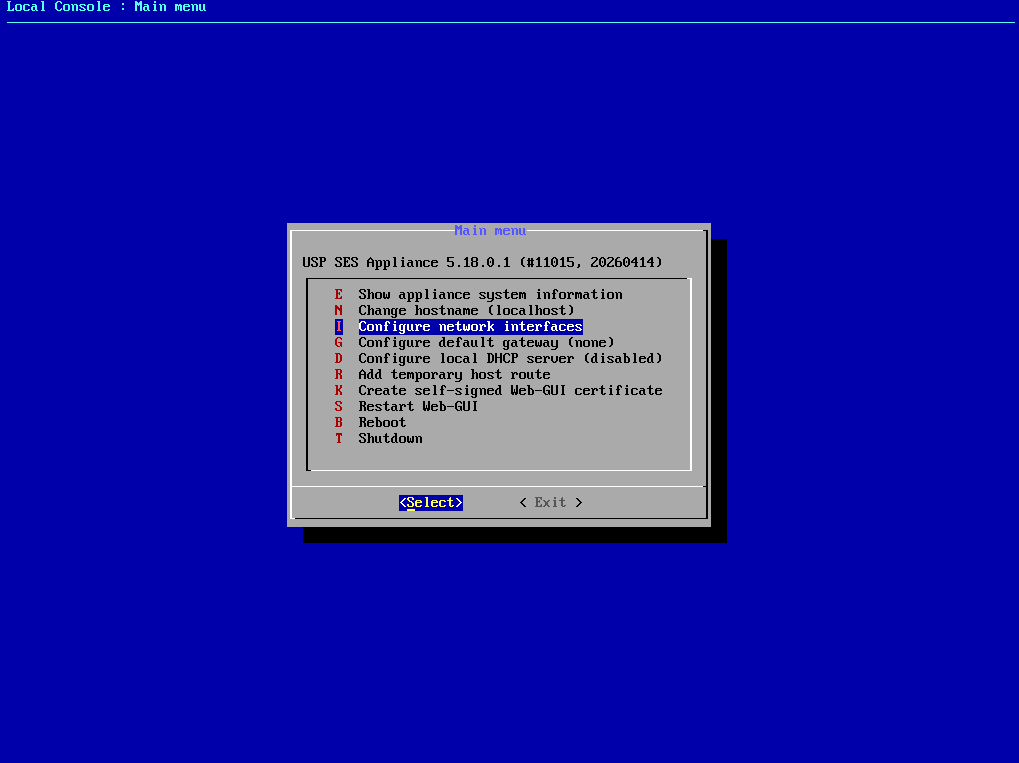
Task: Click the red 'I' hotkey letter
Action: (338, 326)
